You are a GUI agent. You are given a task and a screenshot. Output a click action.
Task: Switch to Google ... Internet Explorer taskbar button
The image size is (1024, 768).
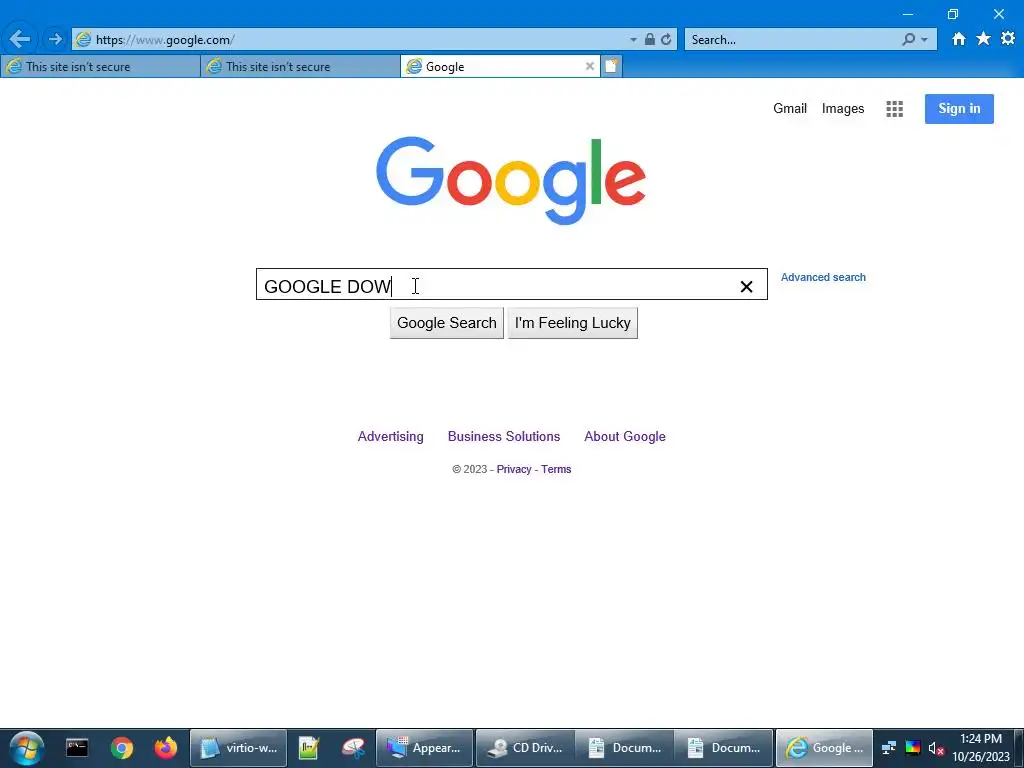[824, 748]
